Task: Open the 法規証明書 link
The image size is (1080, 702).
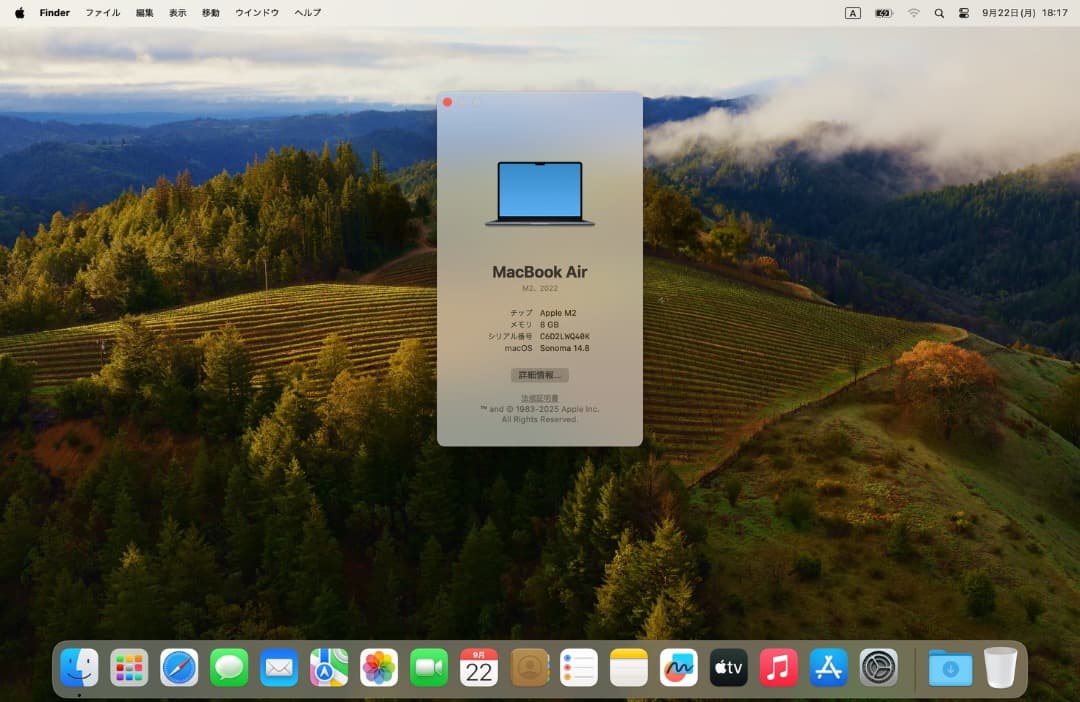Action: point(539,398)
